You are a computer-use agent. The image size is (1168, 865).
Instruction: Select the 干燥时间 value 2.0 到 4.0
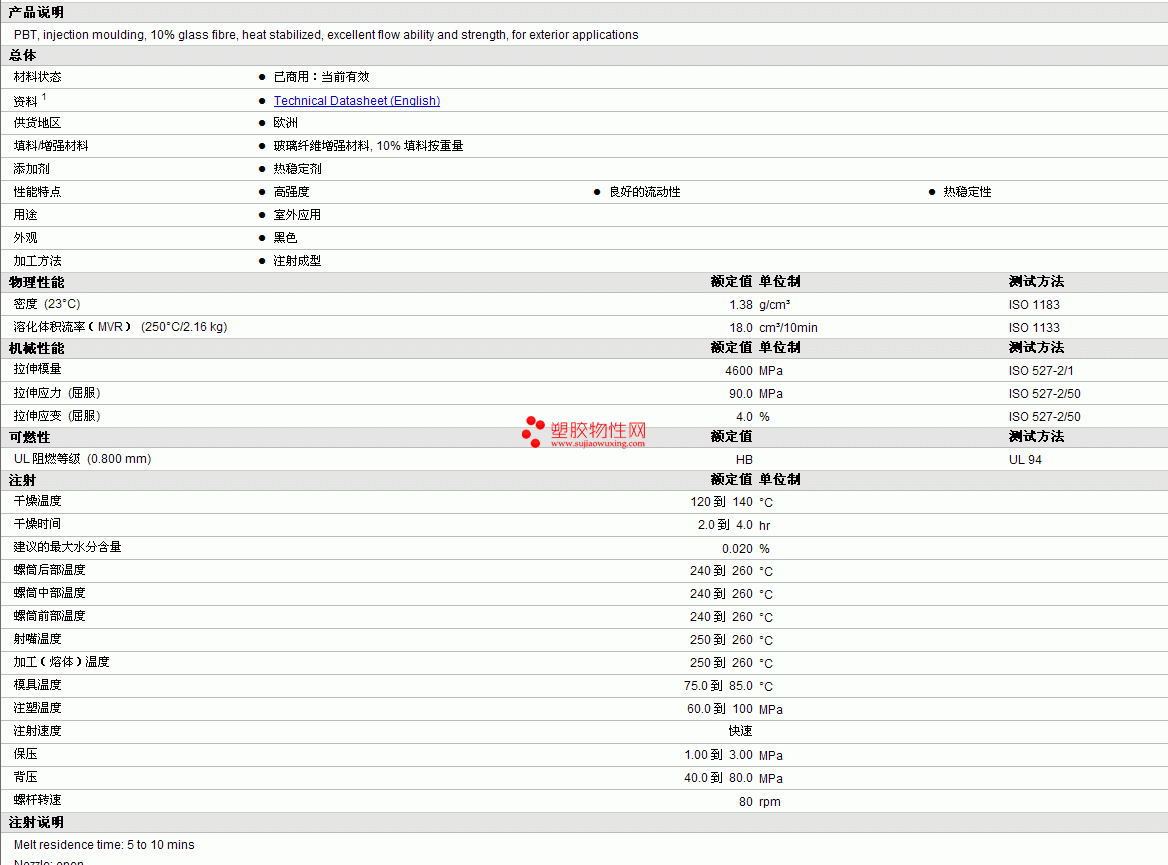(725, 525)
